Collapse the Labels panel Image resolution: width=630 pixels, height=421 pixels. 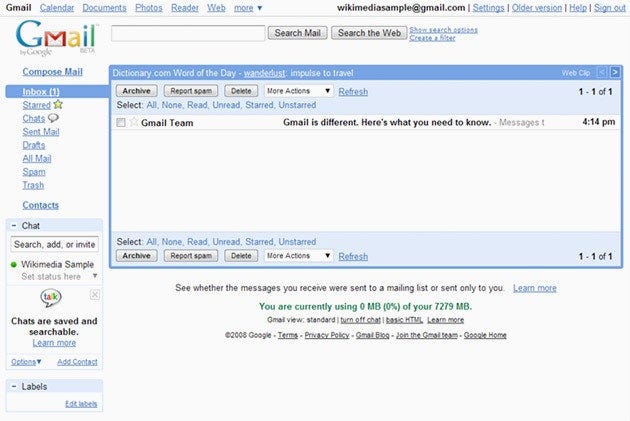point(14,386)
